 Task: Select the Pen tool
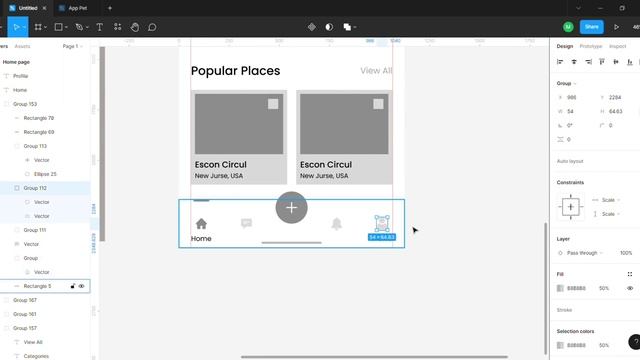click(79, 27)
